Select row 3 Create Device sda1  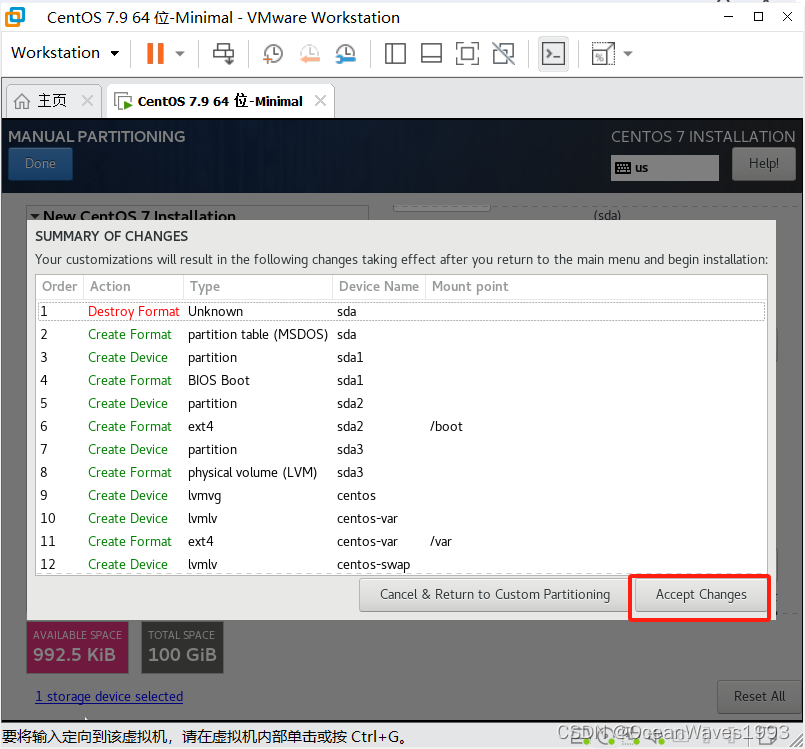point(401,358)
